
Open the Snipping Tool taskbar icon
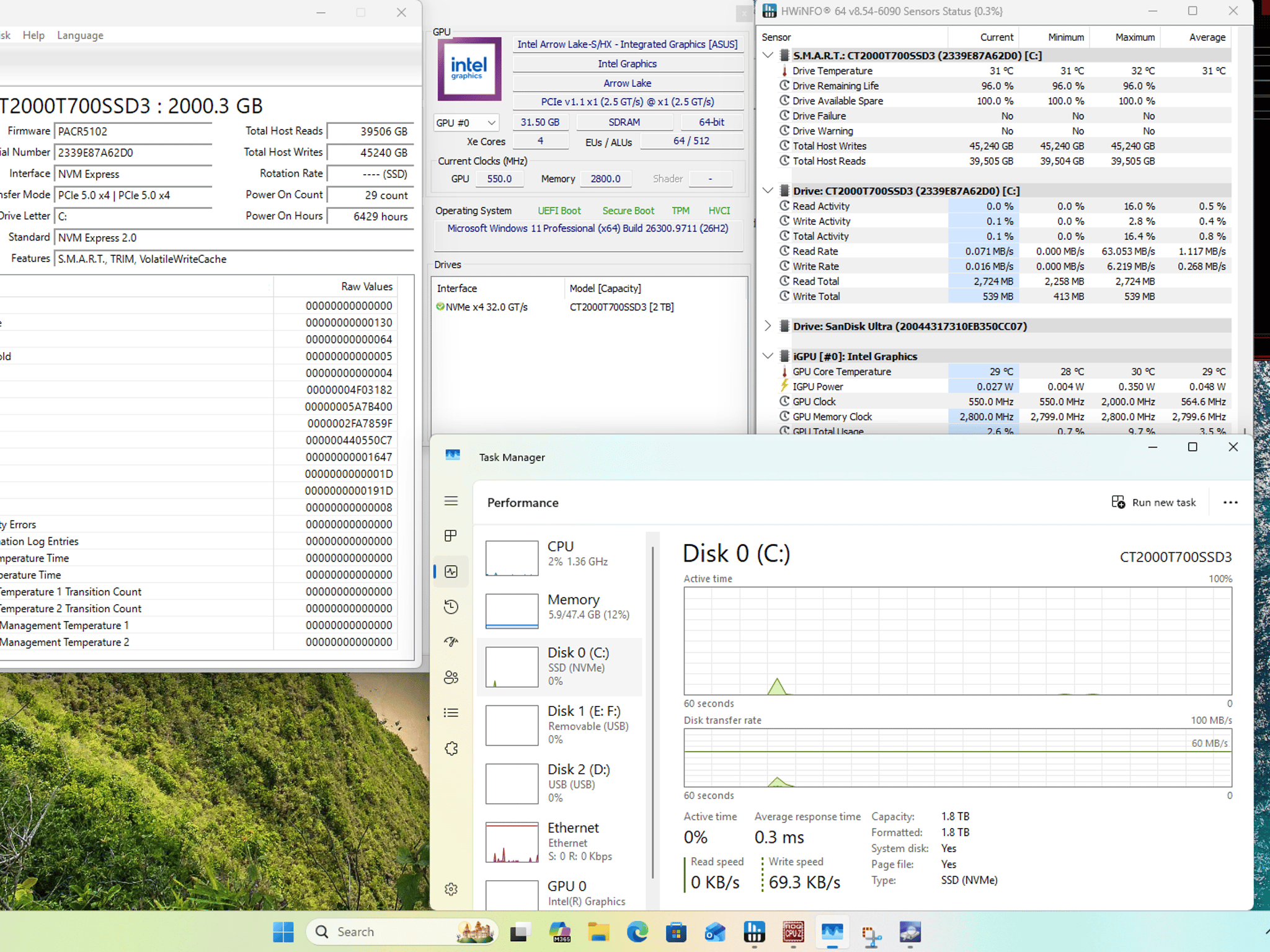(871, 933)
